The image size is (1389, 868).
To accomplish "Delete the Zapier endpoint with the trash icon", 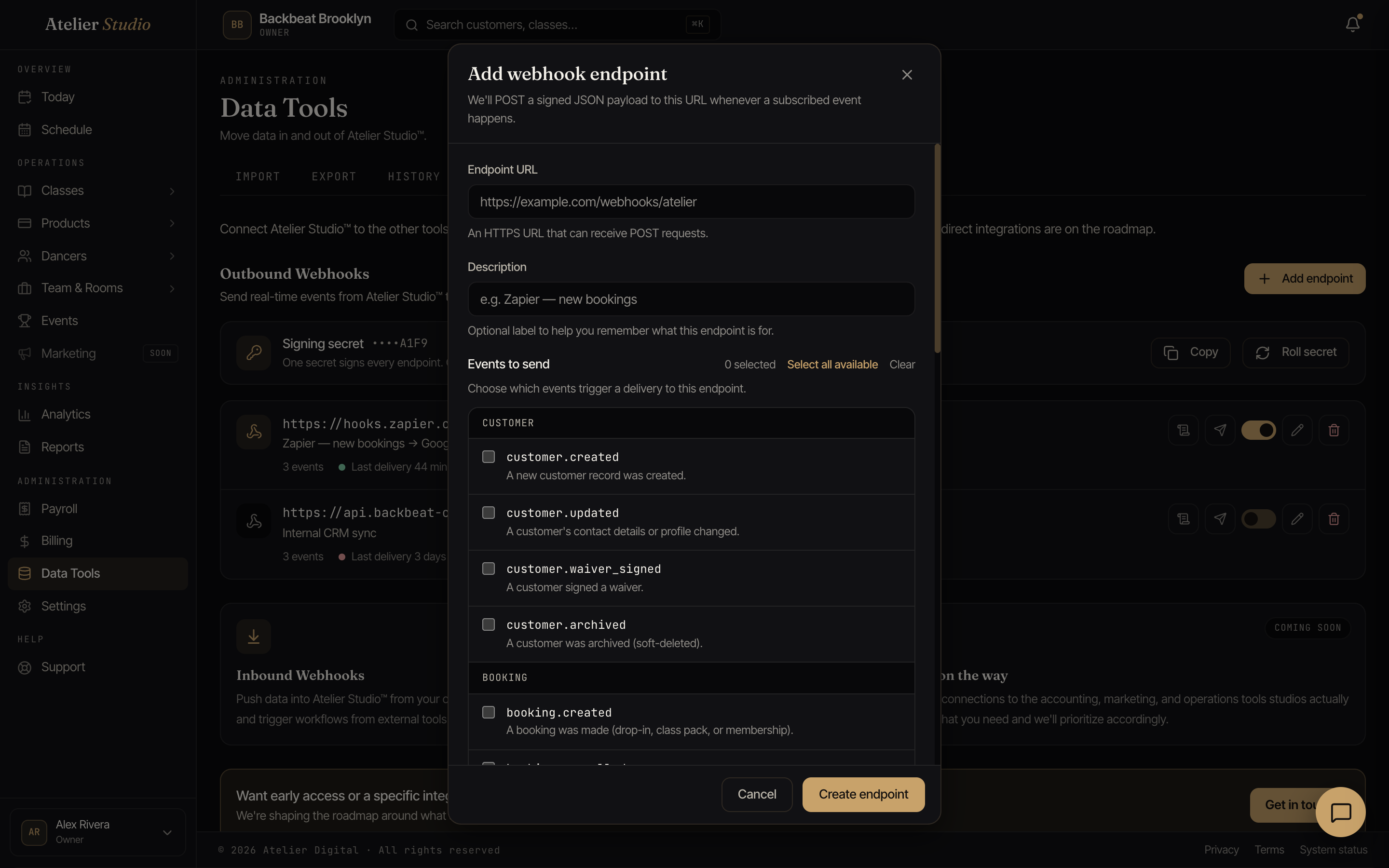I will [1334, 430].
